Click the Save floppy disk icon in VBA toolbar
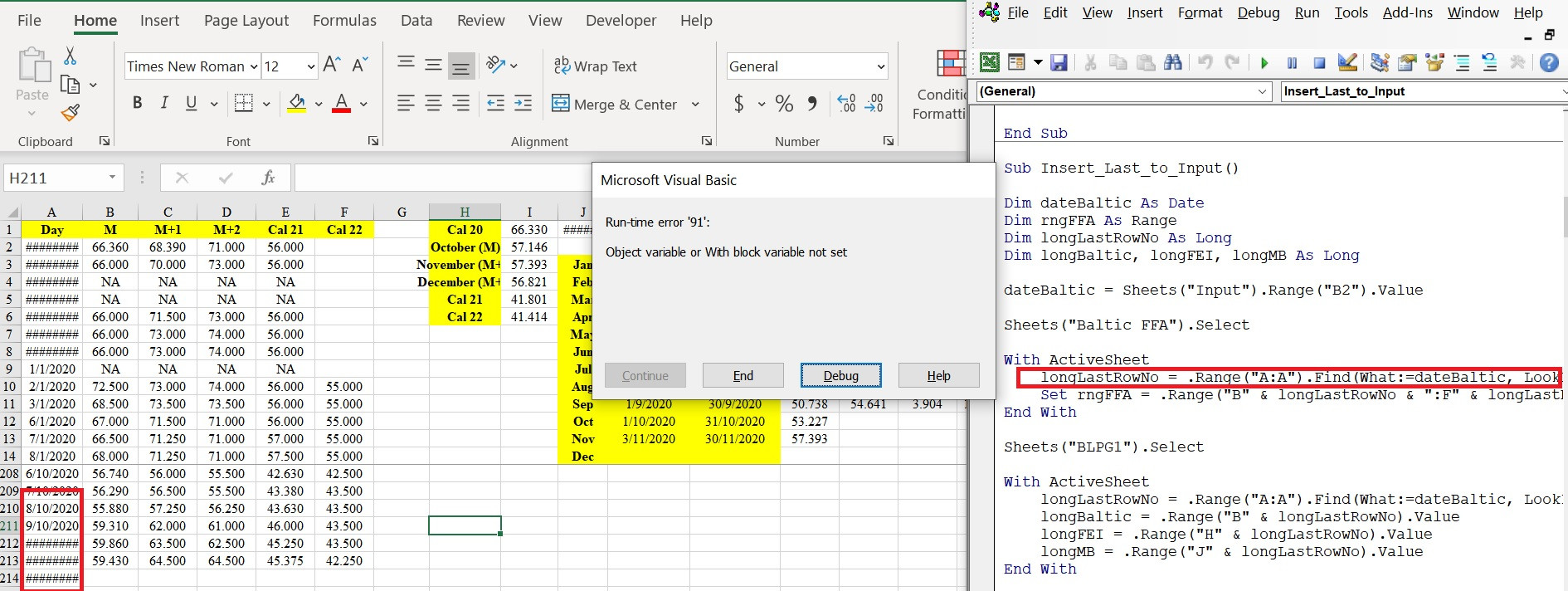The image size is (1568, 591). pyautogui.click(x=1059, y=62)
